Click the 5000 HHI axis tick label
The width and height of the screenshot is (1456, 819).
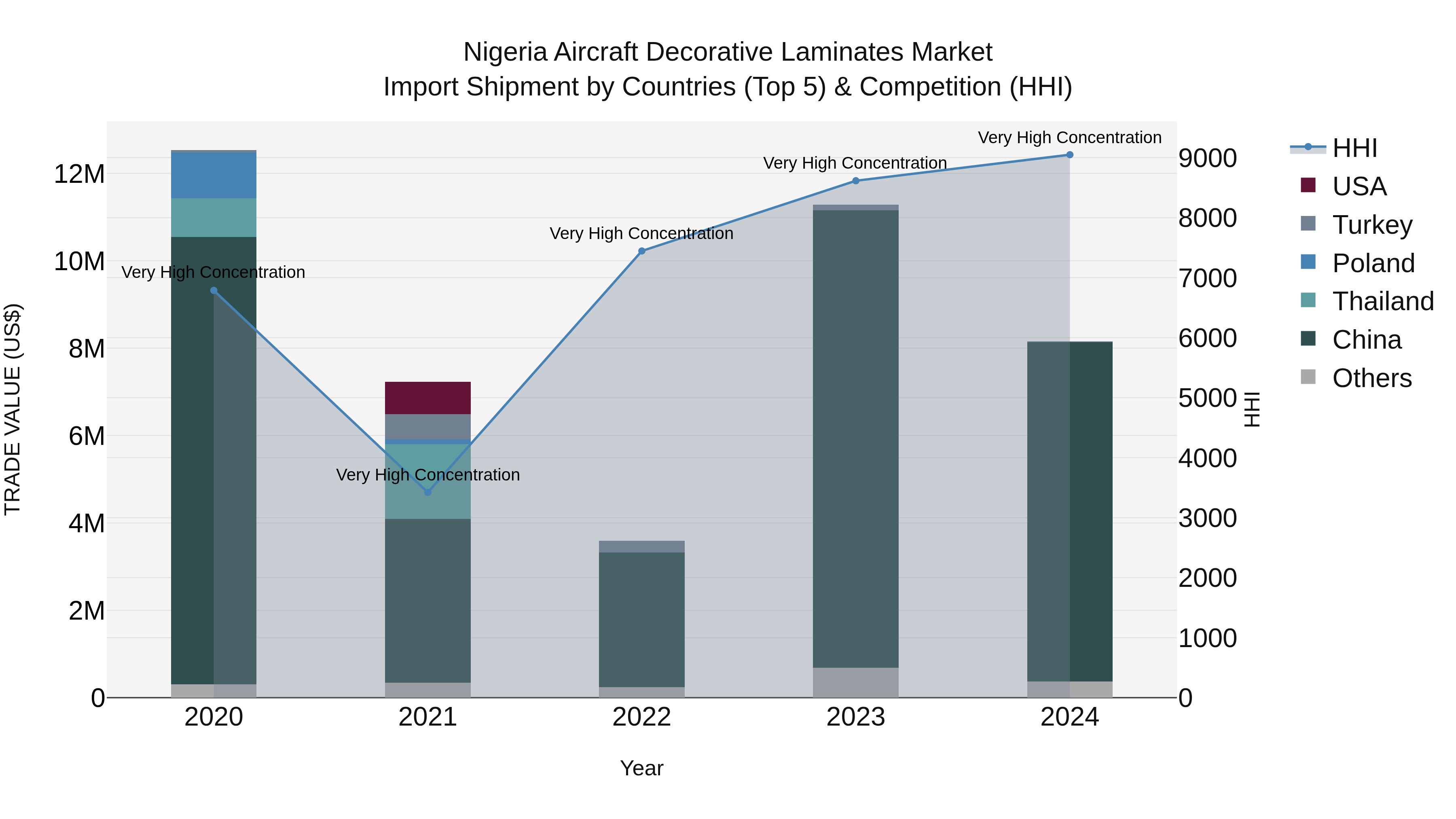pos(1208,398)
